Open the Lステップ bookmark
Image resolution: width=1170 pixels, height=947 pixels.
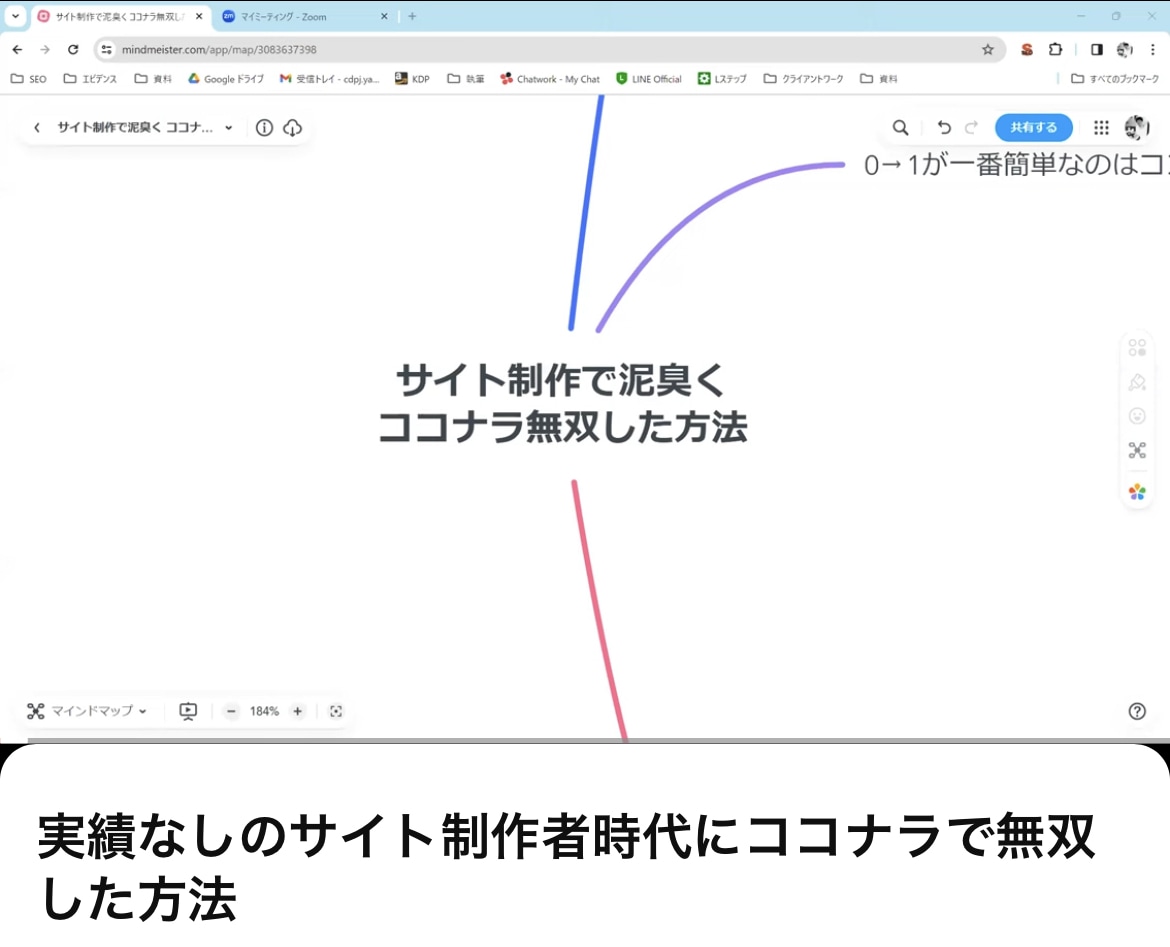click(722, 78)
